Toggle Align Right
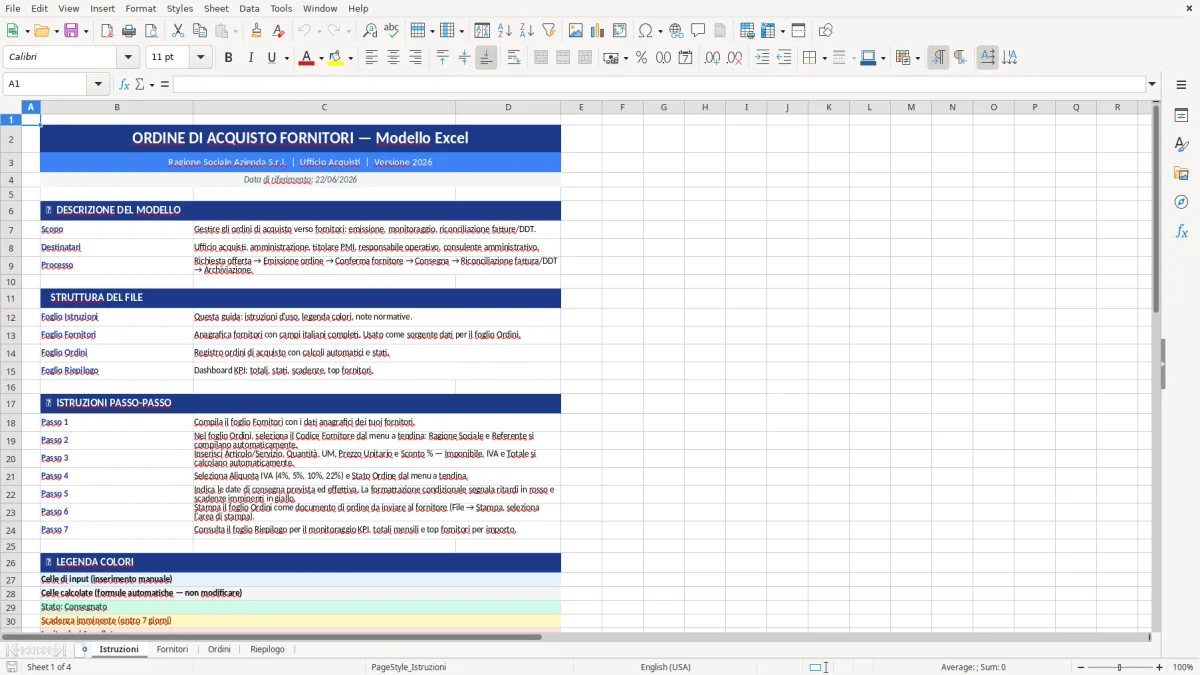1200x675 pixels. 415,58
